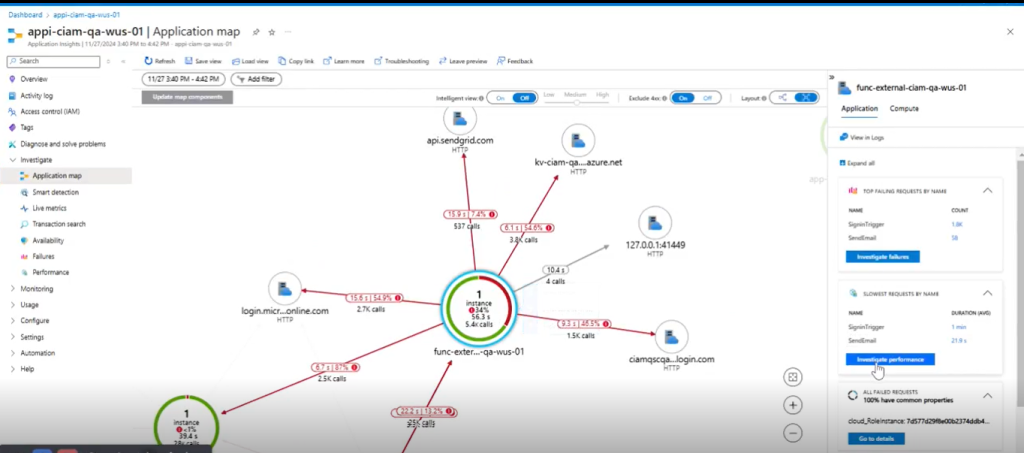This screenshot has width=1024, height=453.
Task: Click the Dashboard breadcrumb link
Action: coord(25,14)
